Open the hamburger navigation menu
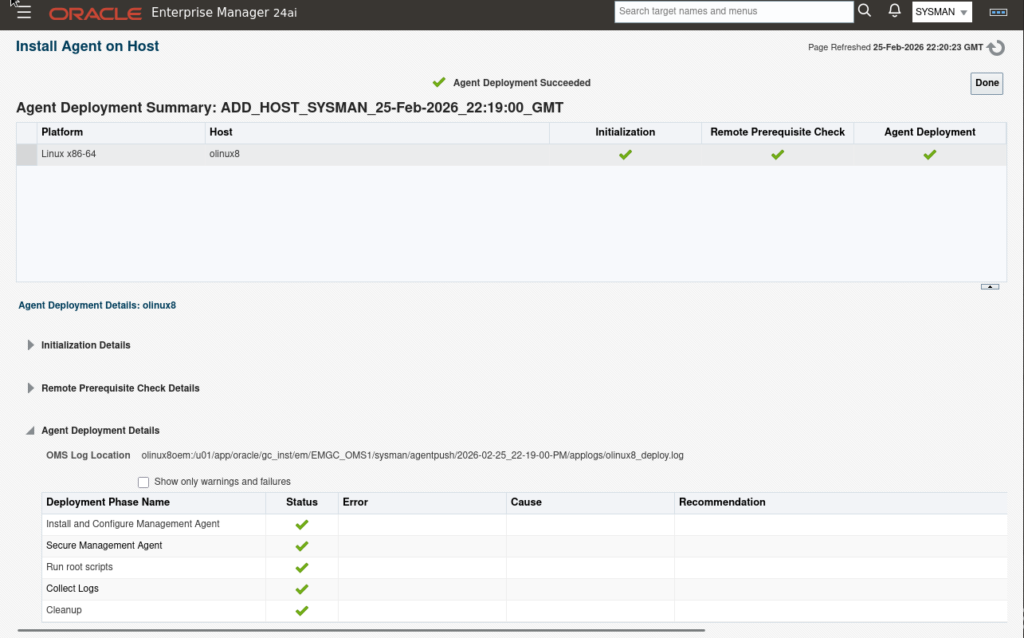1024x638 pixels. [24, 12]
